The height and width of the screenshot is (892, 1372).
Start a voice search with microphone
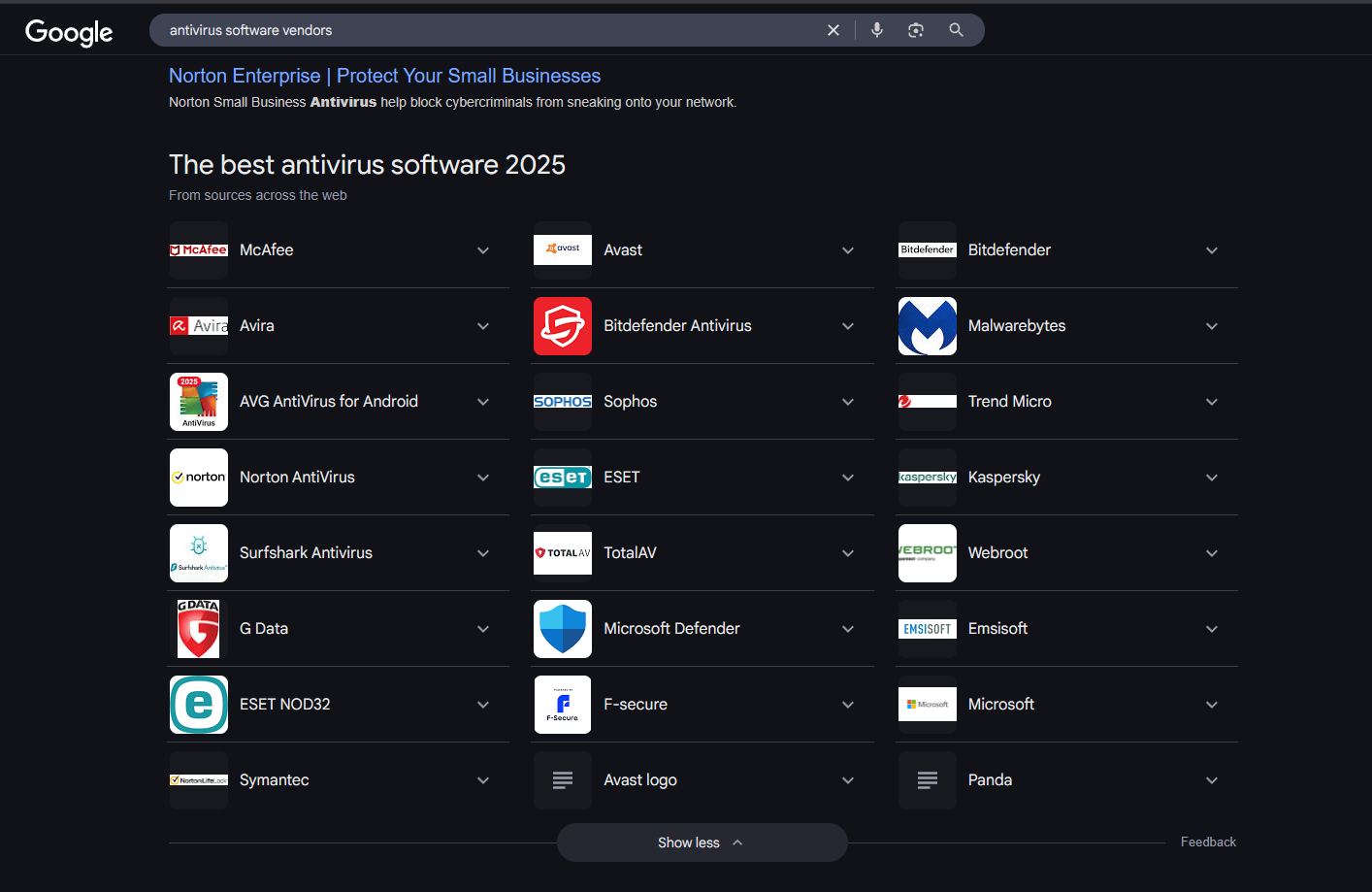876,30
